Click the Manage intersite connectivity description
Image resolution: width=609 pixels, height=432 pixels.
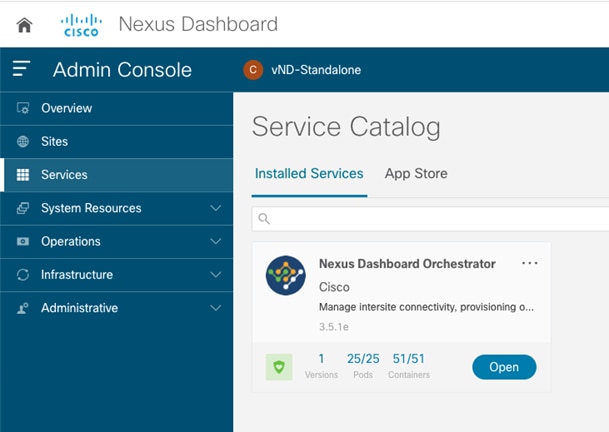click(426, 307)
